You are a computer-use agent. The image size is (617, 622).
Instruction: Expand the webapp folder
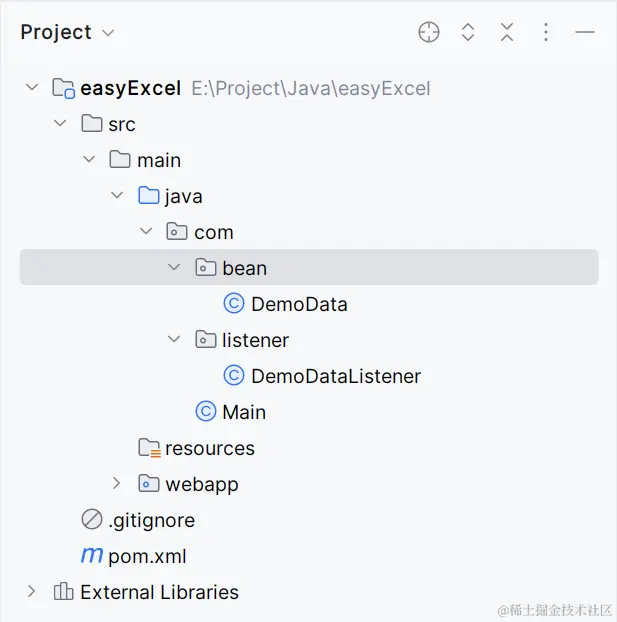tap(116, 483)
